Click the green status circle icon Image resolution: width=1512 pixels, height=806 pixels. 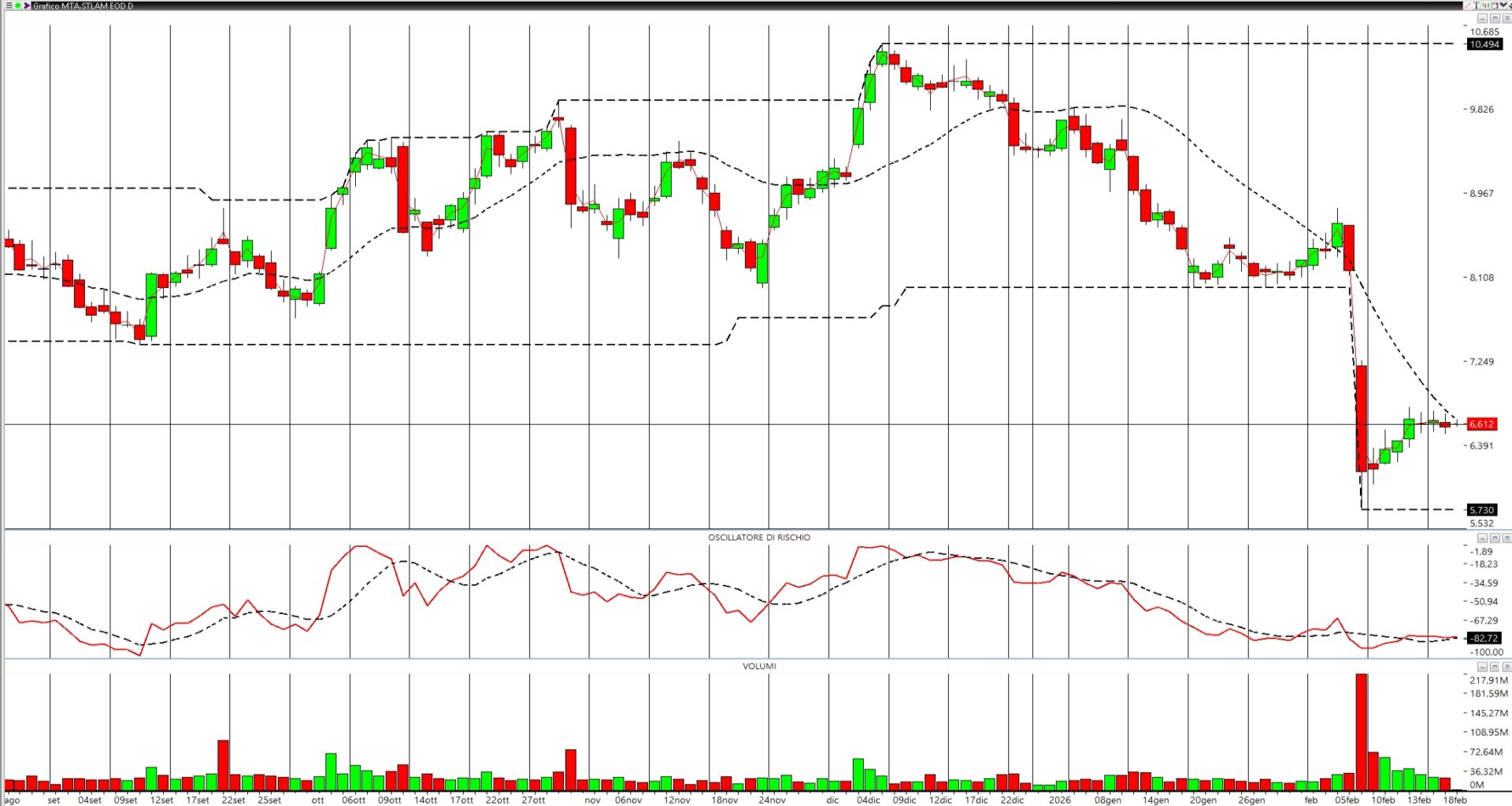pyautogui.click(x=18, y=6)
